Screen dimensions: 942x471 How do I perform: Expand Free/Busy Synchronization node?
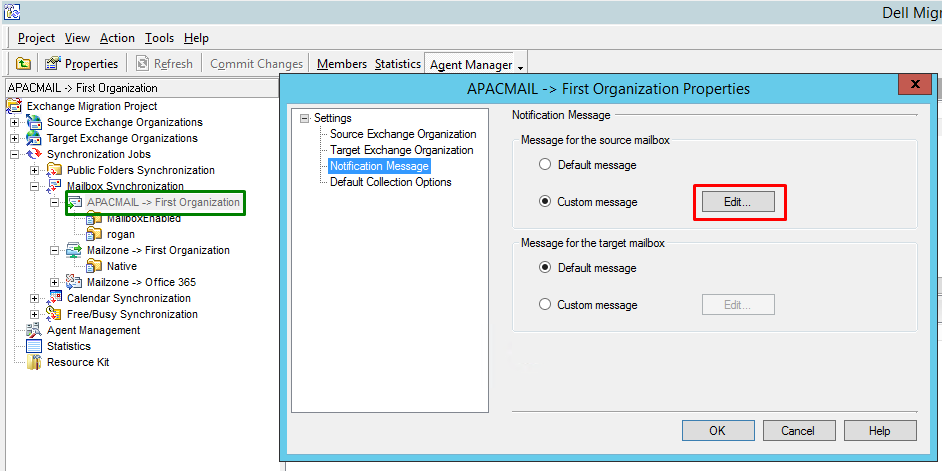34,314
